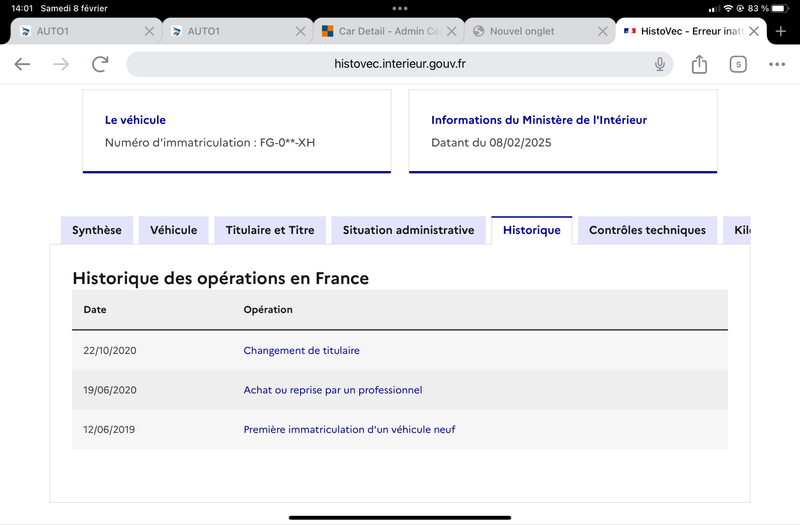Click the forward navigation arrow
The height and width of the screenshot is (525, 800).
pos(61,64)
